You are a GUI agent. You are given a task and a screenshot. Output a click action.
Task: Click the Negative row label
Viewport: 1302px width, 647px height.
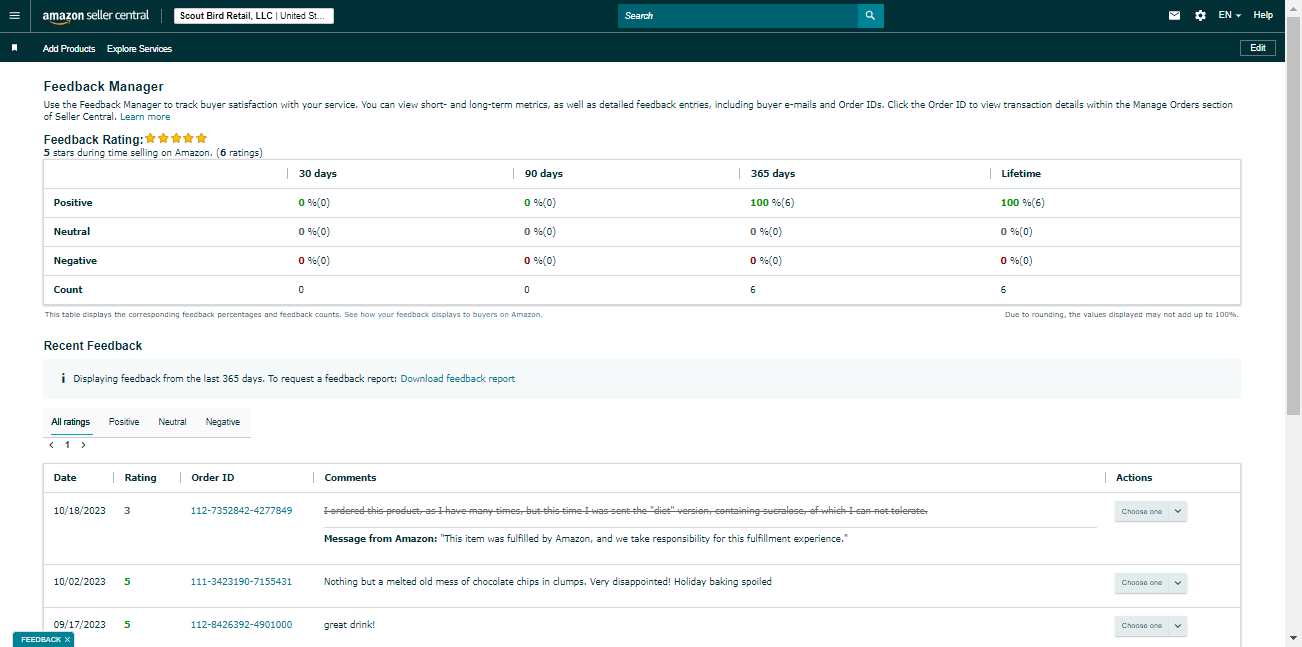[x=75, y=261]
